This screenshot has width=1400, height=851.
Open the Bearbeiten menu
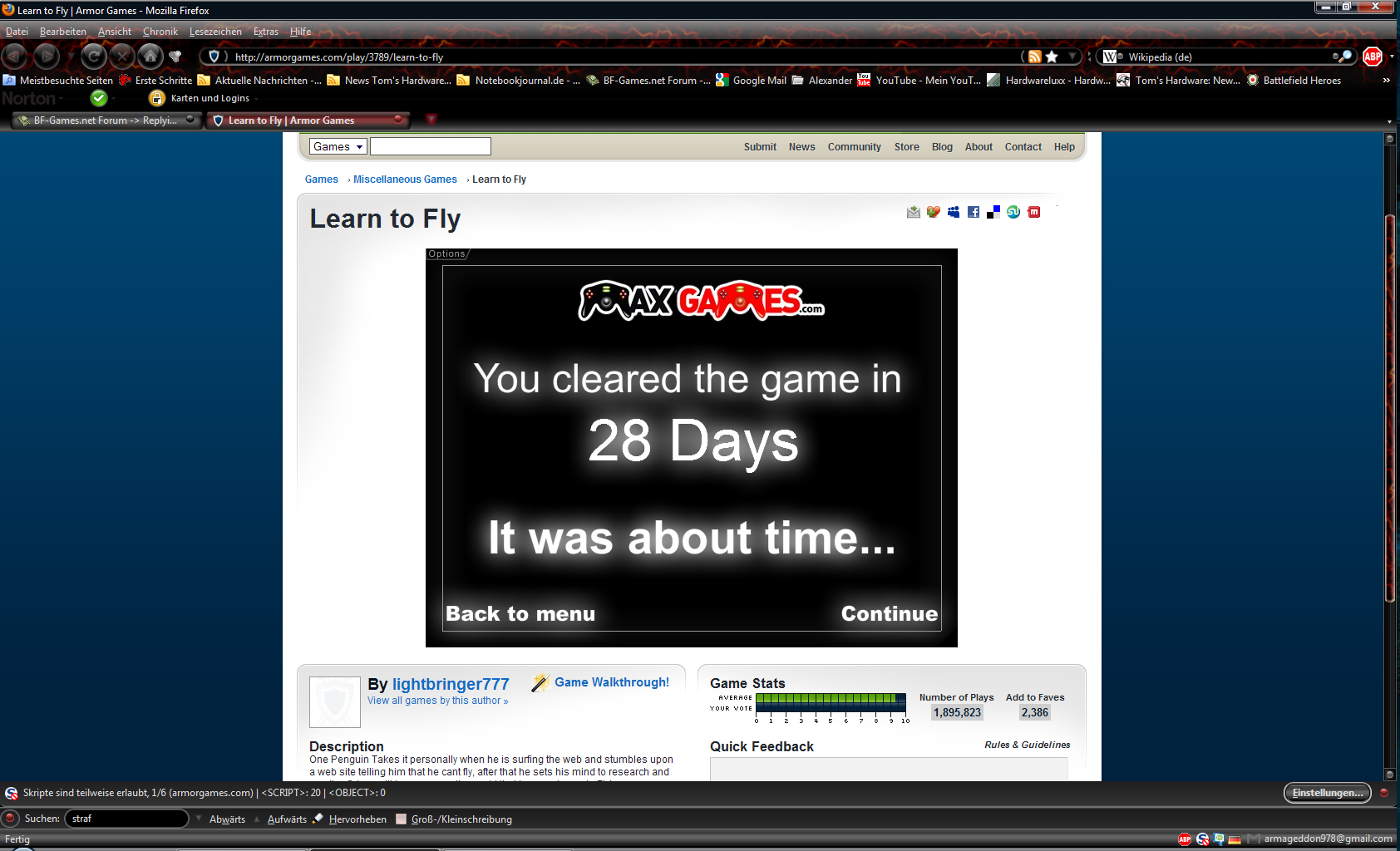click(x=63, y=32)
